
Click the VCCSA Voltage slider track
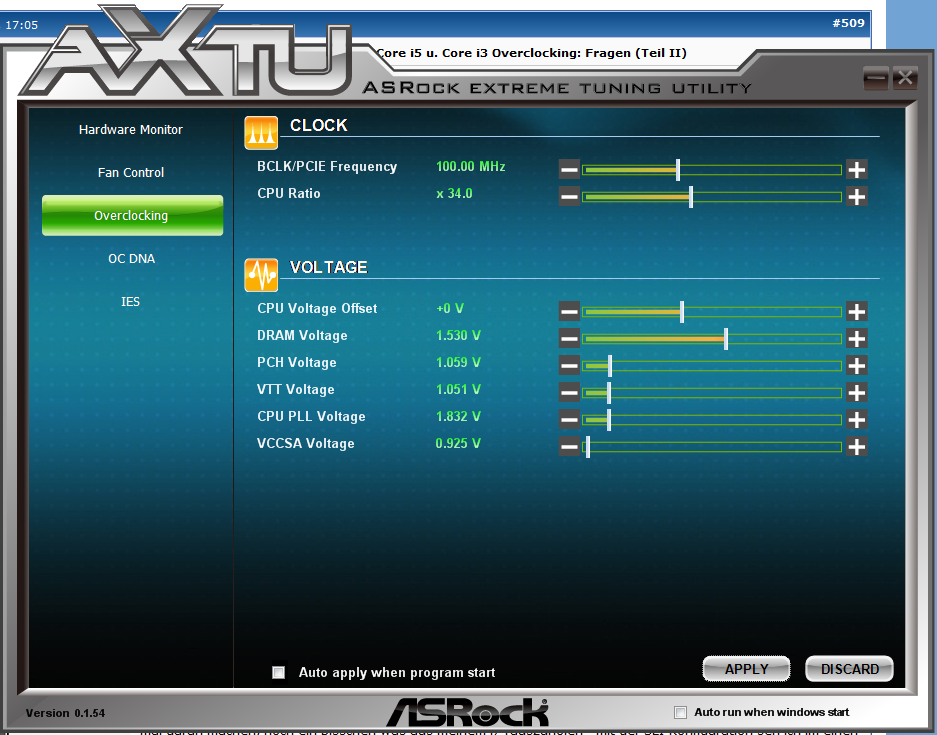click(712, 446)
